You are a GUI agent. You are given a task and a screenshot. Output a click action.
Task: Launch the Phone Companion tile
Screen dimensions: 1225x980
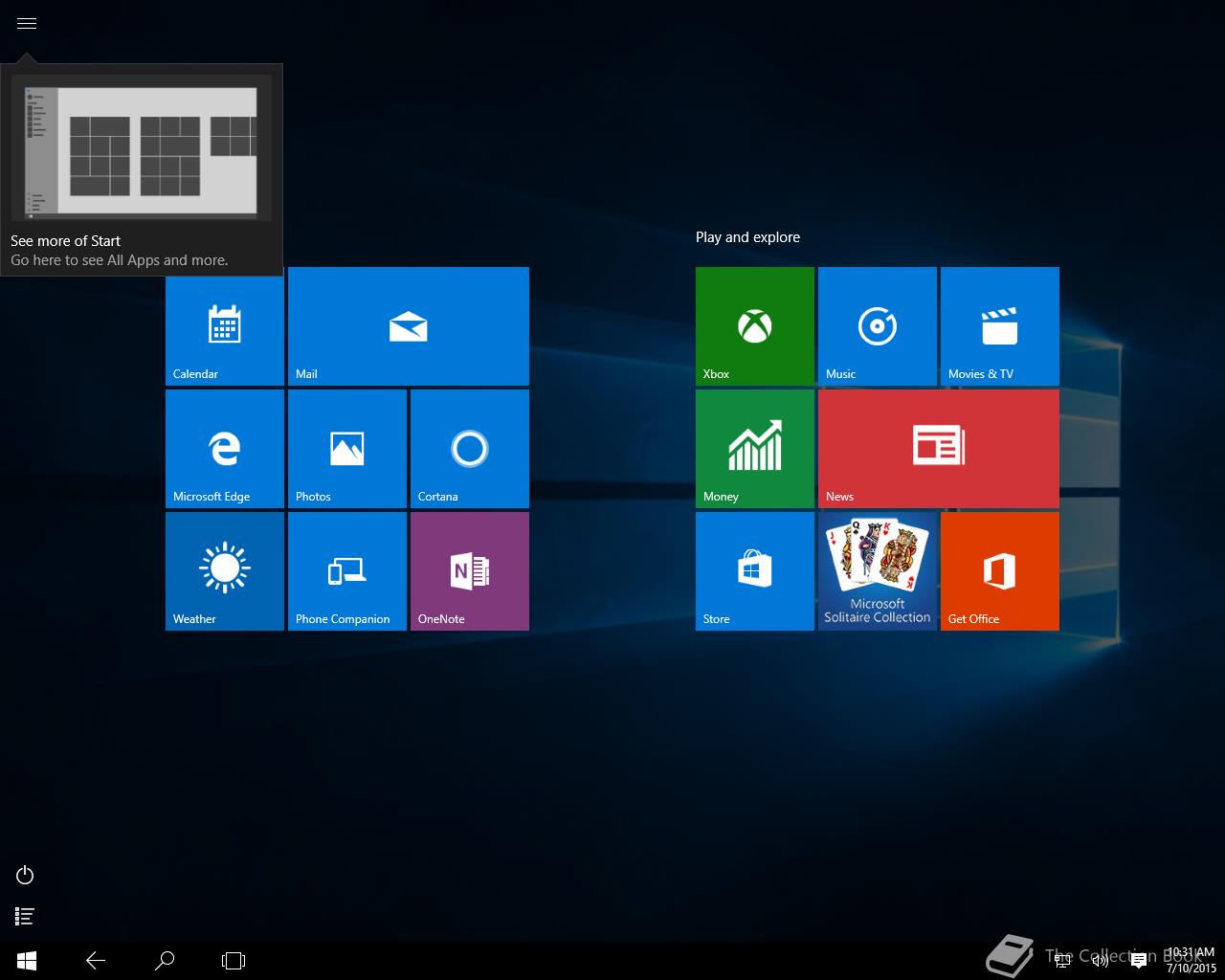[347, 571]
